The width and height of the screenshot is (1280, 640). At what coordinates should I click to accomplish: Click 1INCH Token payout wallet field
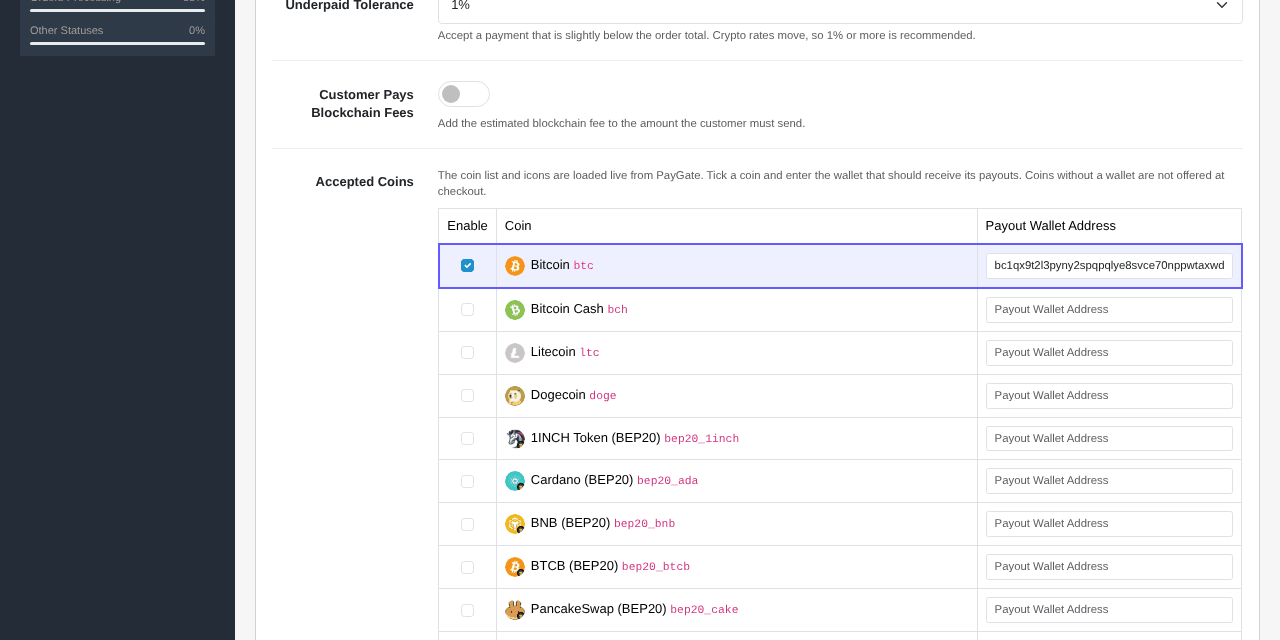[1109, 439]
